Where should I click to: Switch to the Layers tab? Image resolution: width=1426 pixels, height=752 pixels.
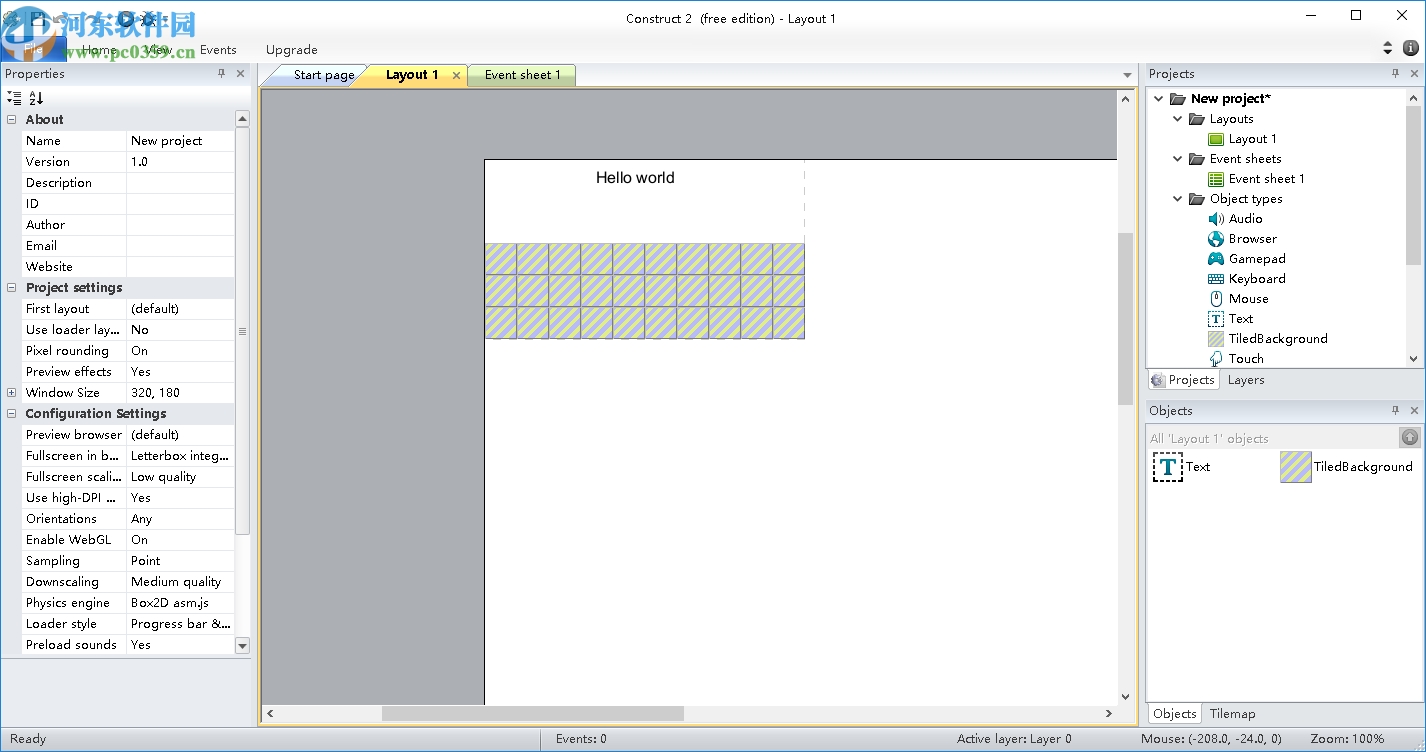pyautogui.click(x=1246, y=380)
